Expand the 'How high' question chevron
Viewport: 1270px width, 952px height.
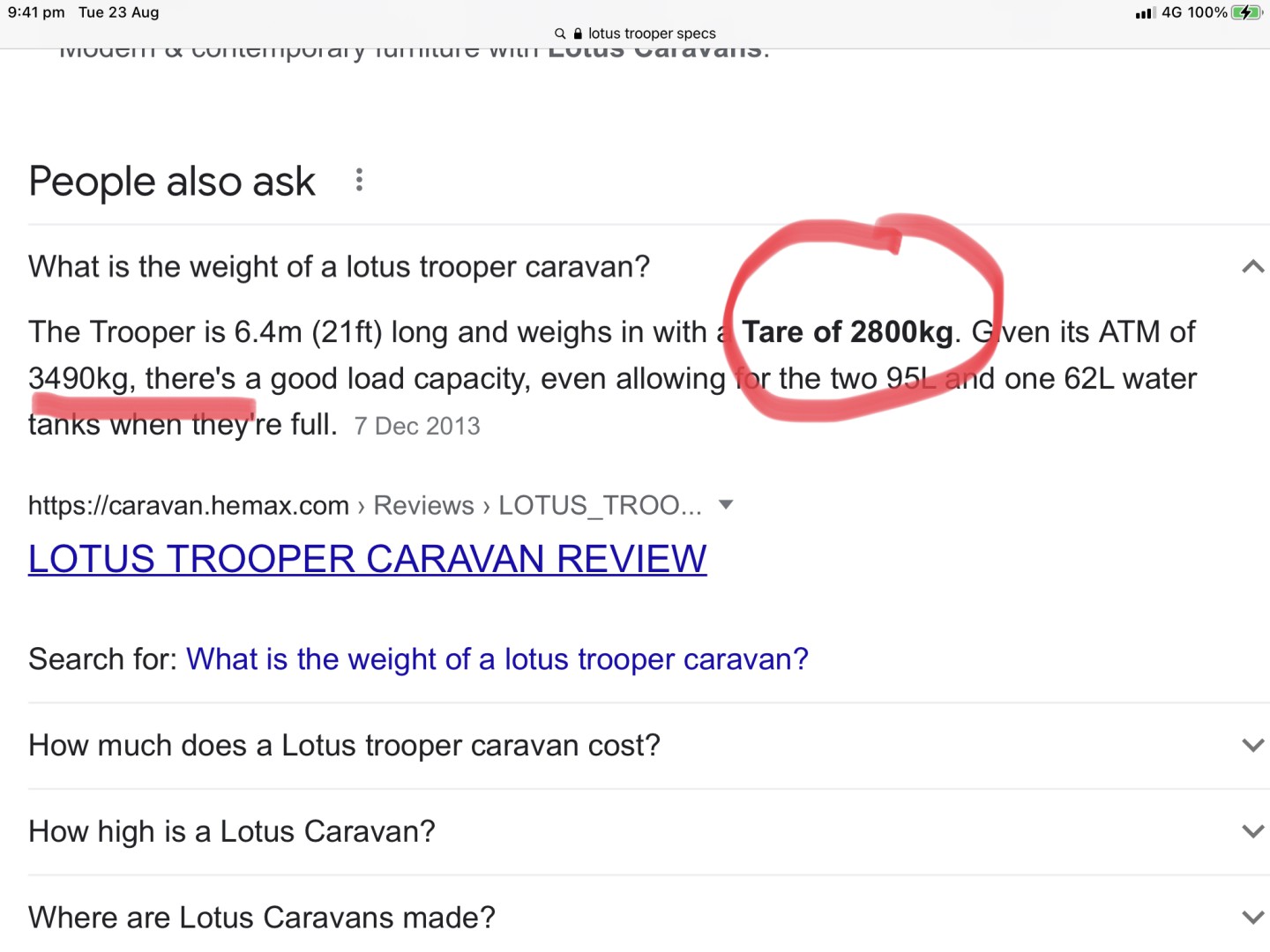[x=1252, y=831]
